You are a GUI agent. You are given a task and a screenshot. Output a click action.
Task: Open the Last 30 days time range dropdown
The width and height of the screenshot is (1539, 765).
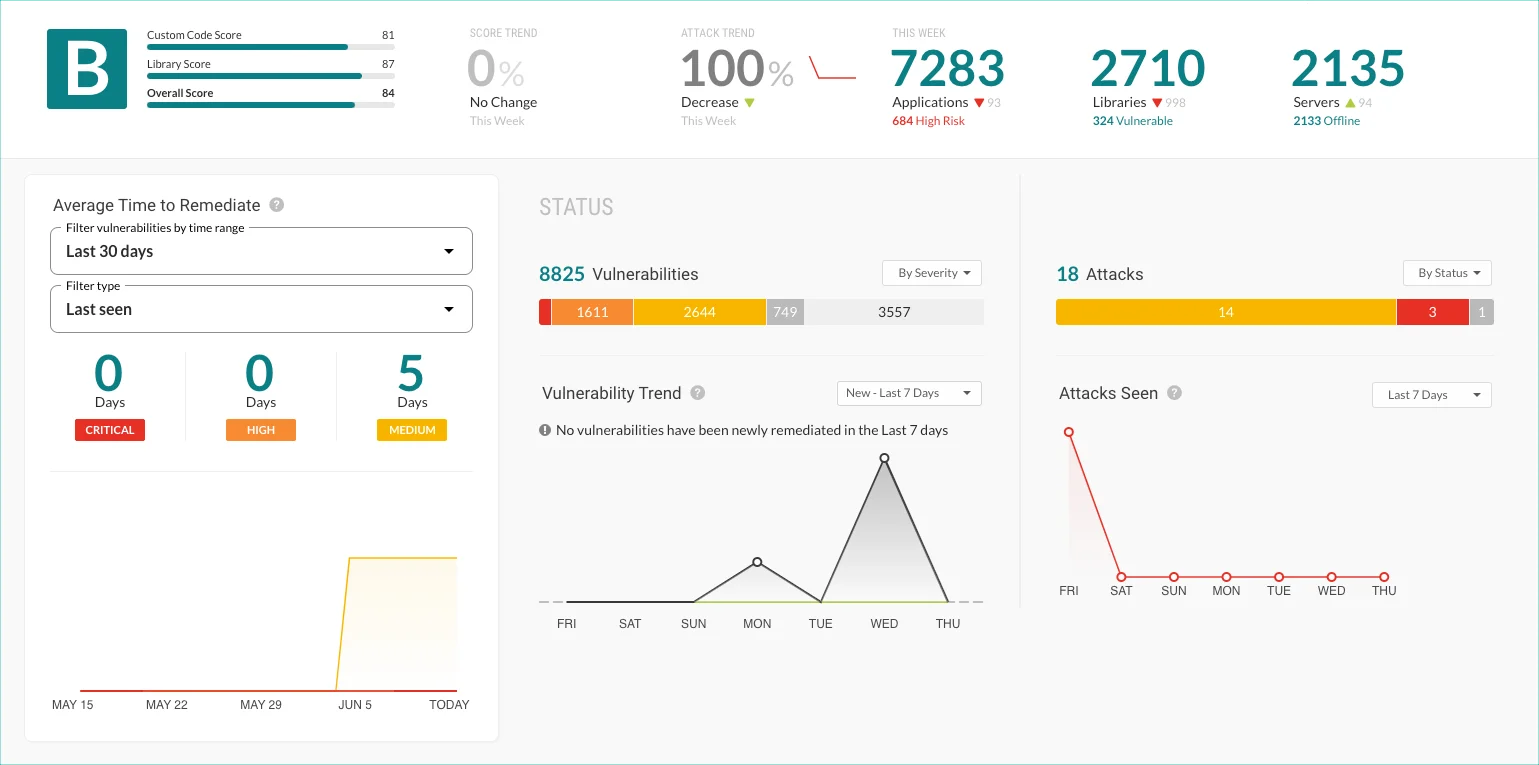tap(261, 251)
